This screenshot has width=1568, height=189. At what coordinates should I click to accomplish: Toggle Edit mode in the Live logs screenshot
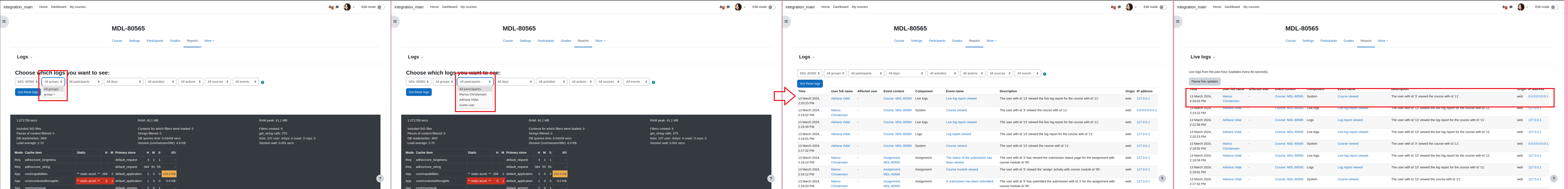pos(1555,7)
